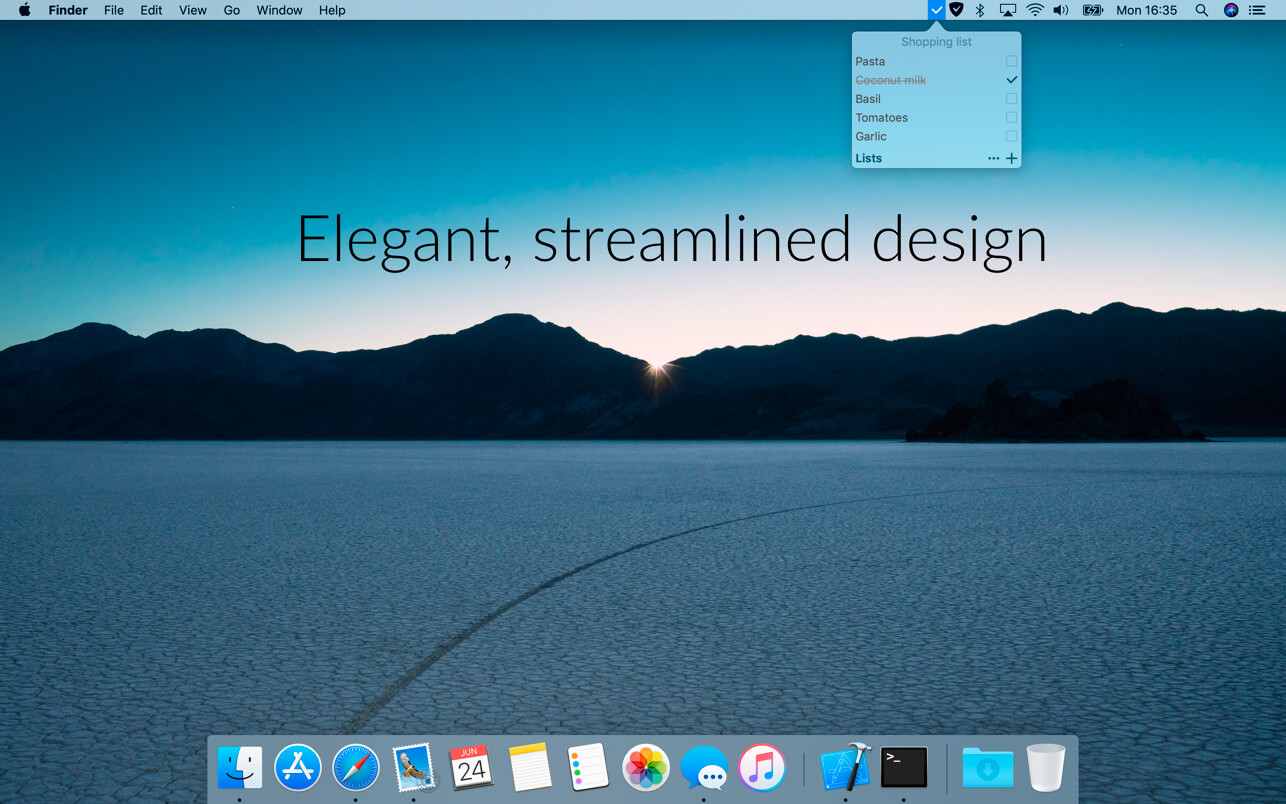
Task: Select the crossed-out Coconut milk text
Action: coord(890,80)
